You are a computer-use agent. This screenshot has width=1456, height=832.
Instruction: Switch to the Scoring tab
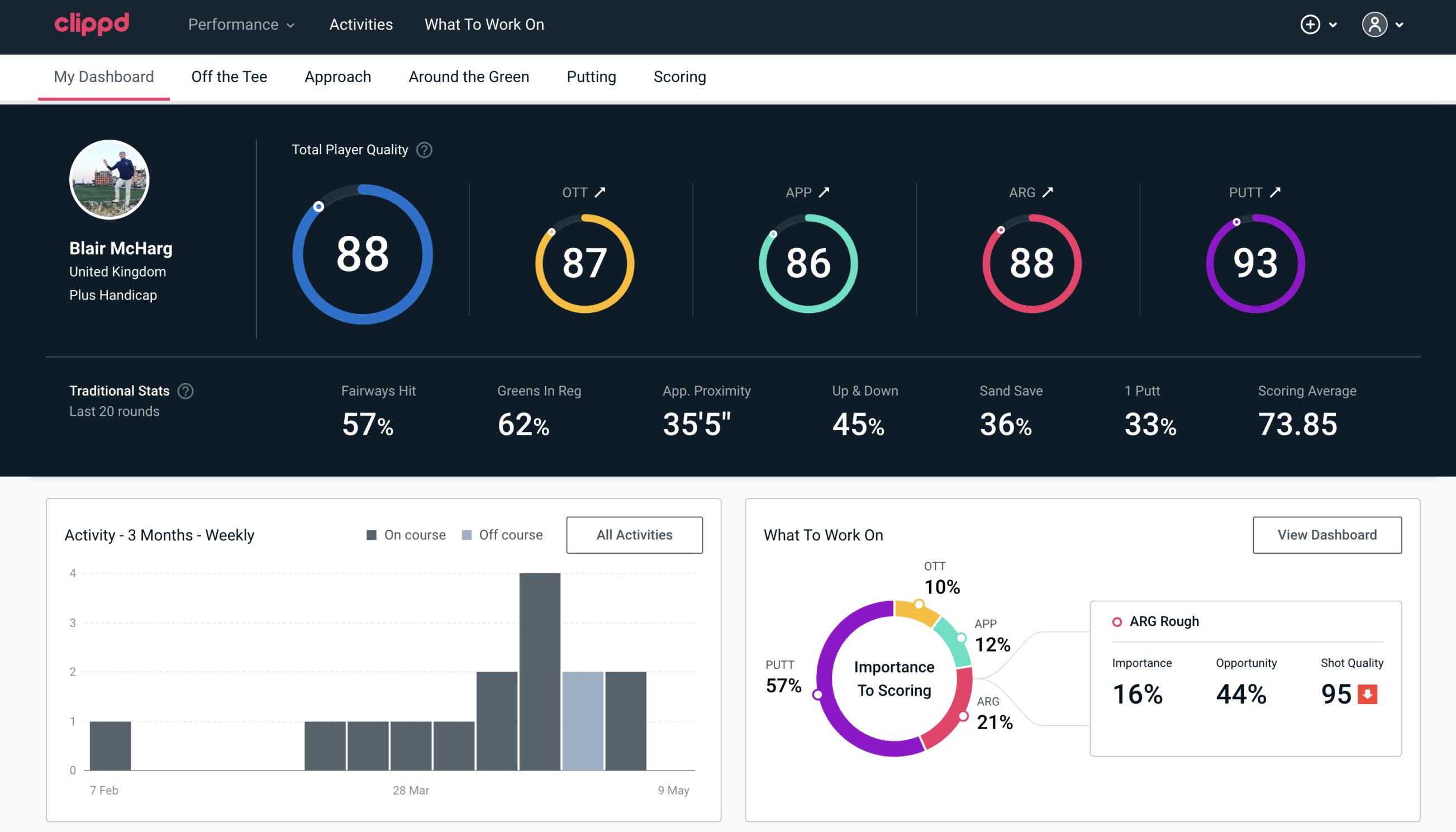coord(679,76)
